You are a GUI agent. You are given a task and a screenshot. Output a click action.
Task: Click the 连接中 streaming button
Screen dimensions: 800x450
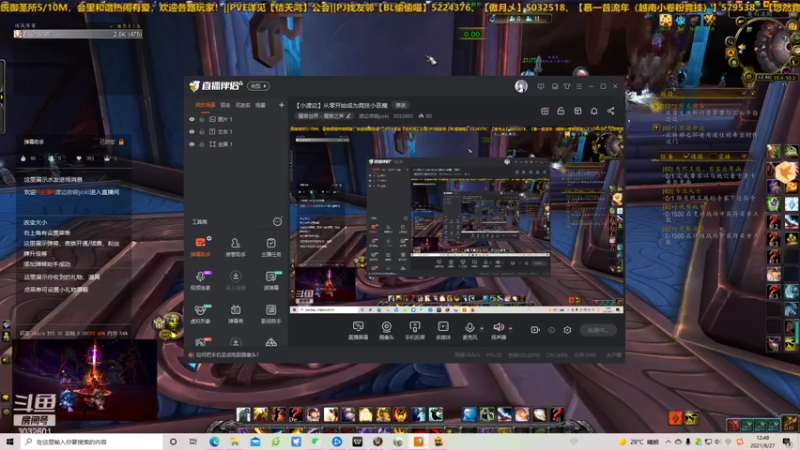click(597, 330)
